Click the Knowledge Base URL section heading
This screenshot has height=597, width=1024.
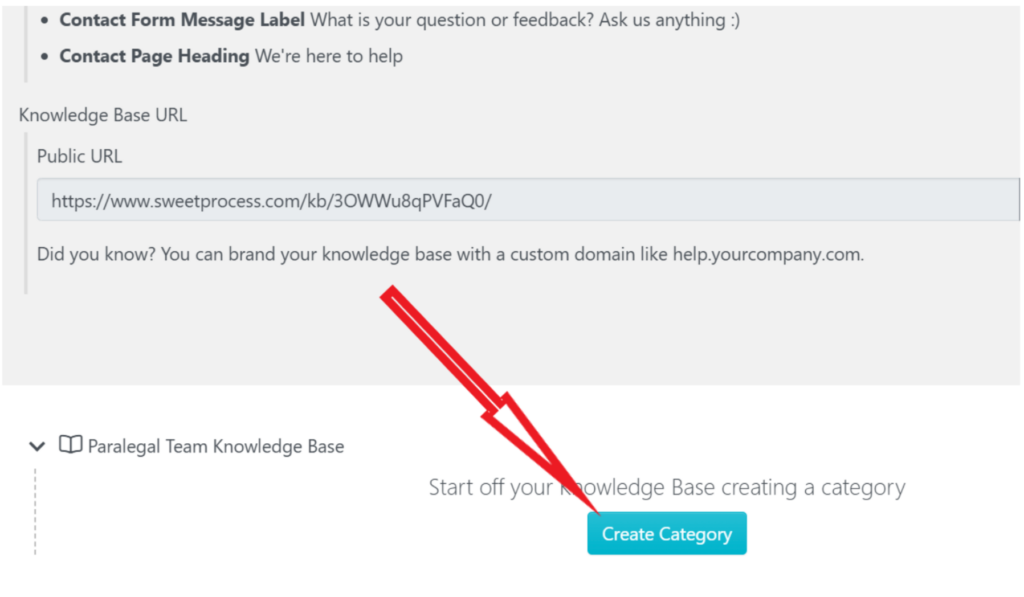[x=103, y=114]
